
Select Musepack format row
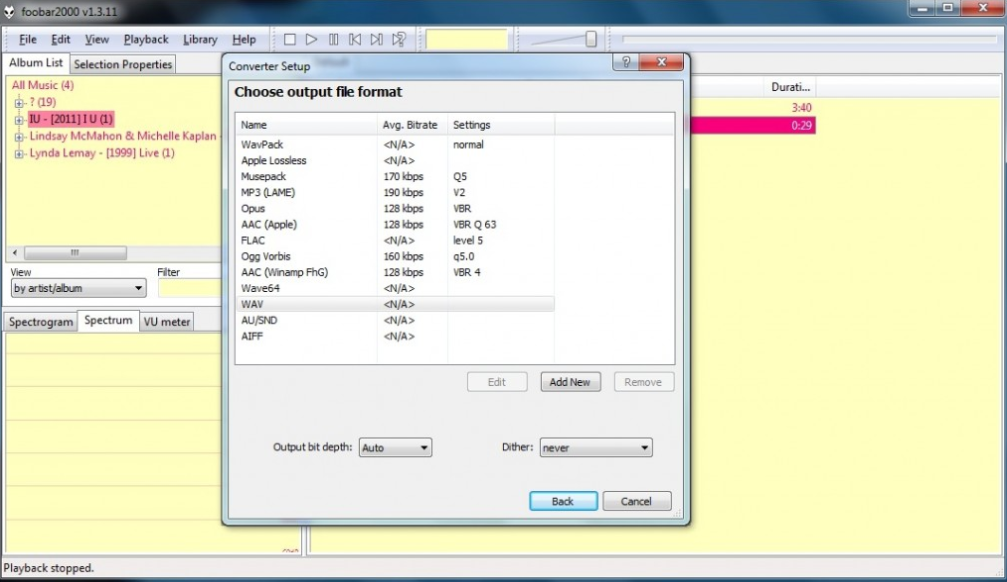395,176
